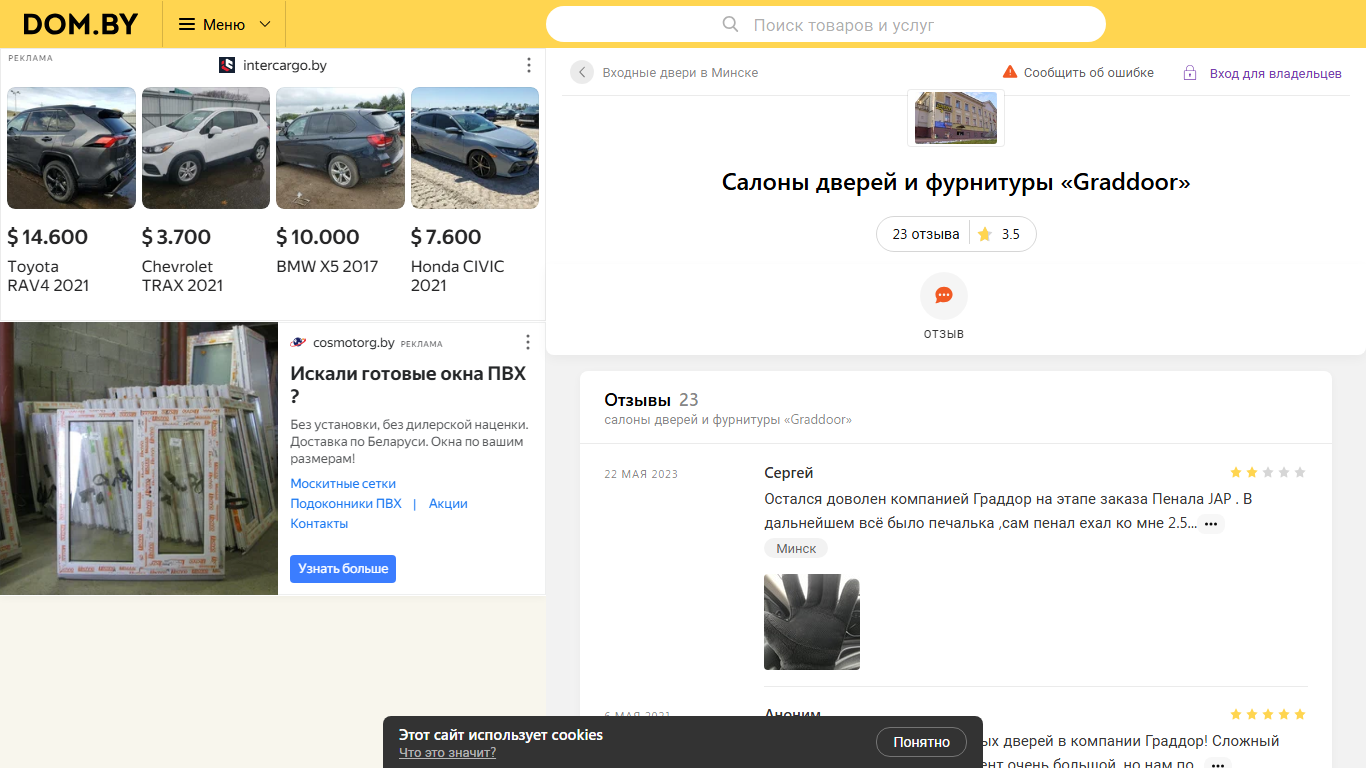Click the Сообщить об ошибке warning icon

tap(1010, 72)
